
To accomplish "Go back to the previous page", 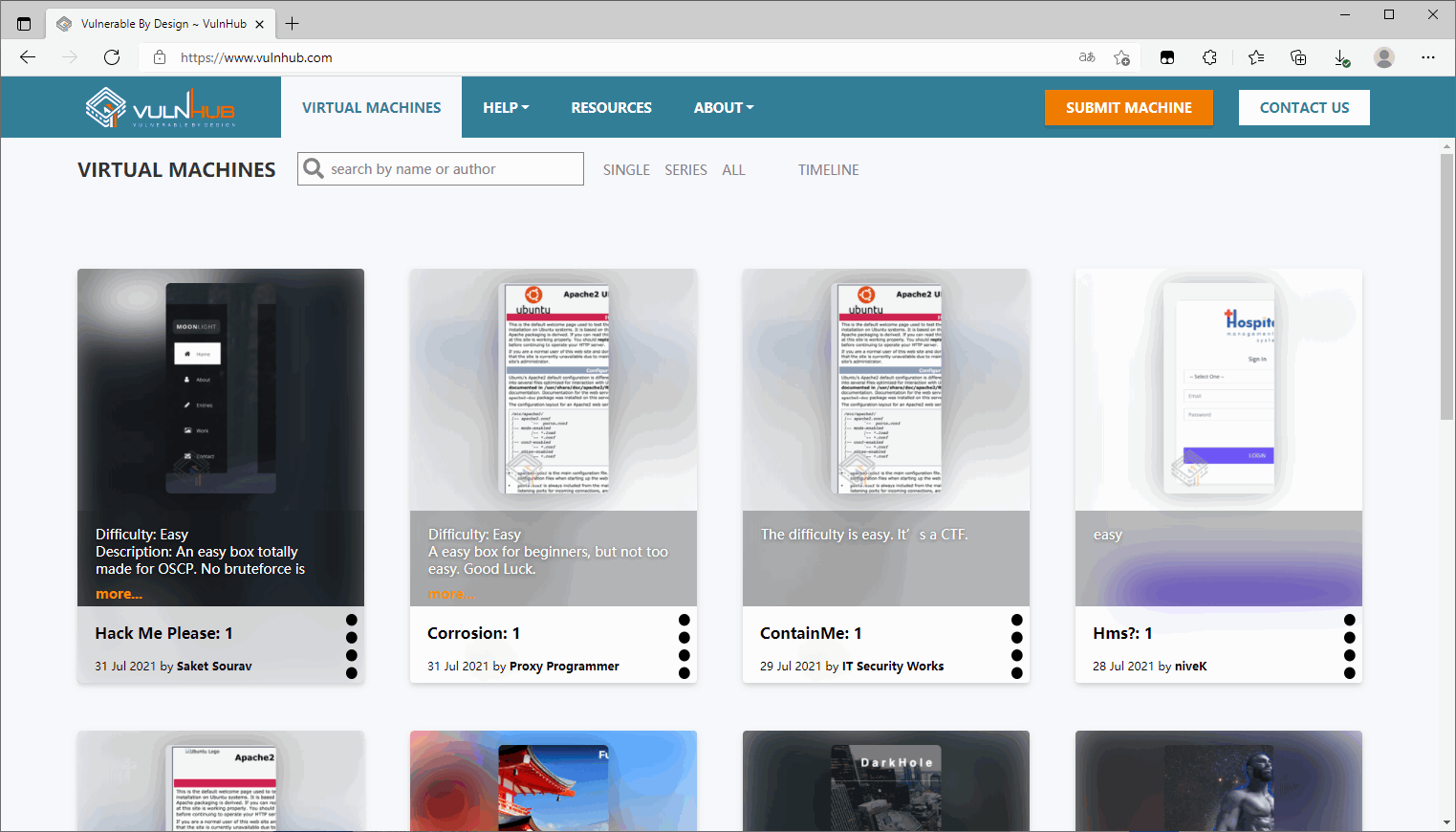I will (x=28, y=57).
